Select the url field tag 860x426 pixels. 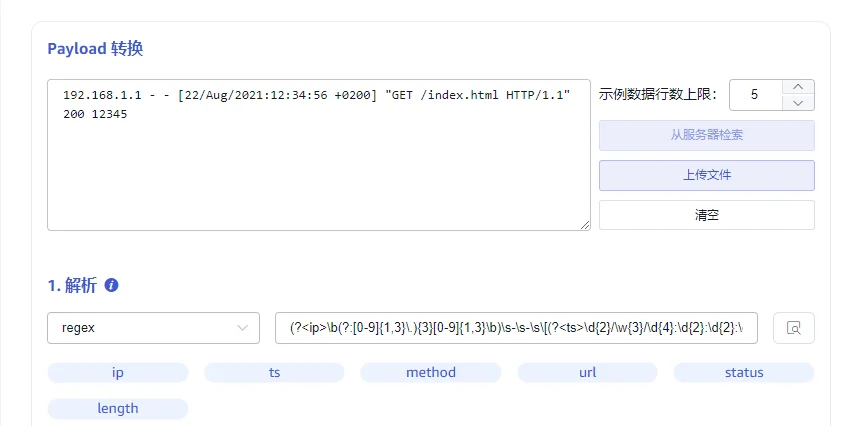587,373
